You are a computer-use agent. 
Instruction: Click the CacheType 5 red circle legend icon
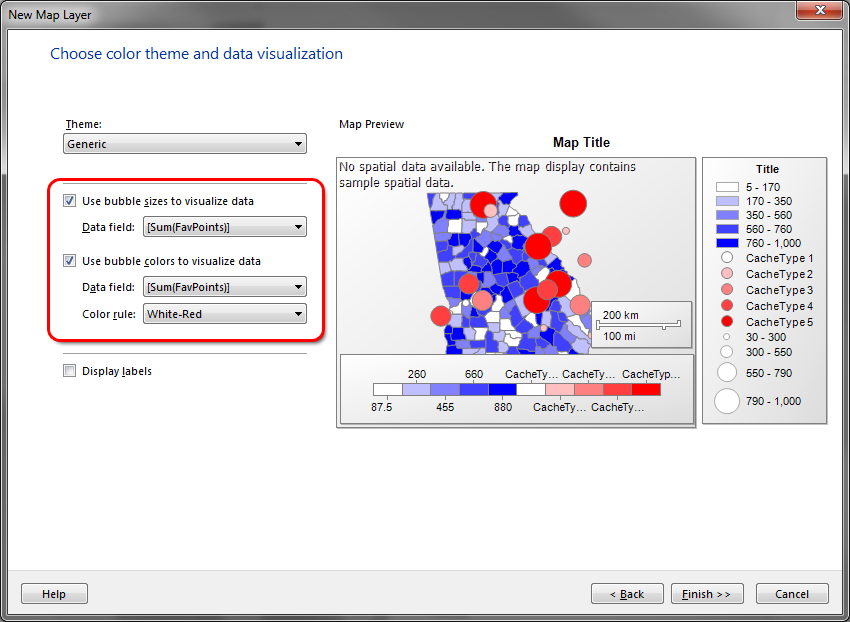726,322
